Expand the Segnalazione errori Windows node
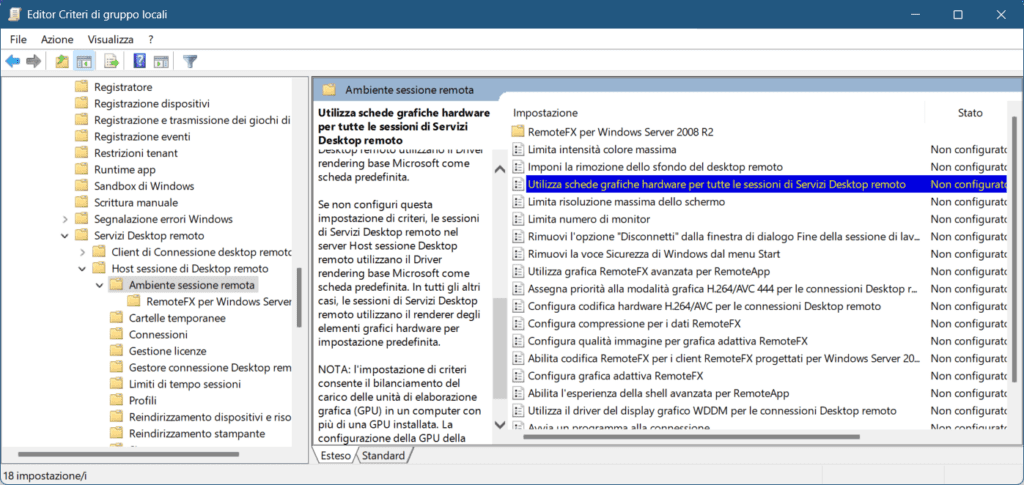This screenshot has width=1024, height=485. coord(66,219)
